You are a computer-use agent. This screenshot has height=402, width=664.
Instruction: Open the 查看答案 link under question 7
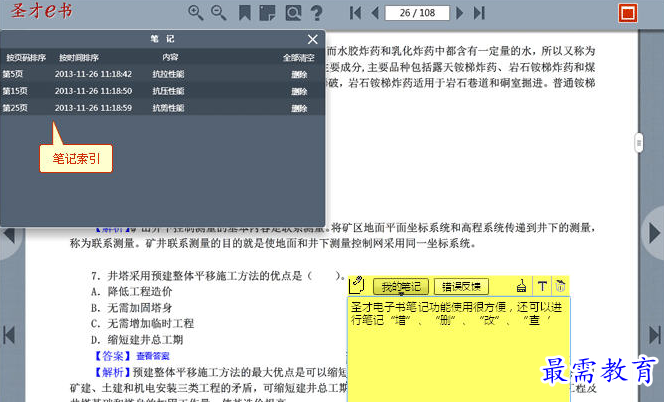click(152, 356)
